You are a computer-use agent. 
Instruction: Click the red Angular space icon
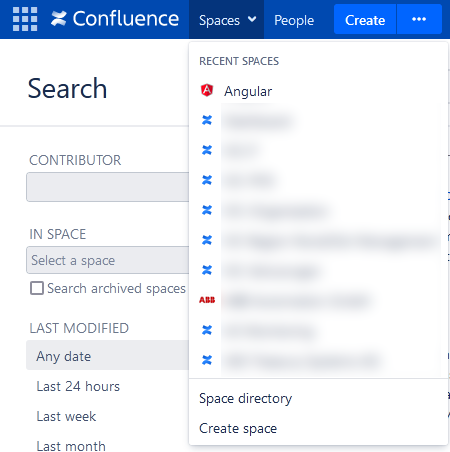207,90
